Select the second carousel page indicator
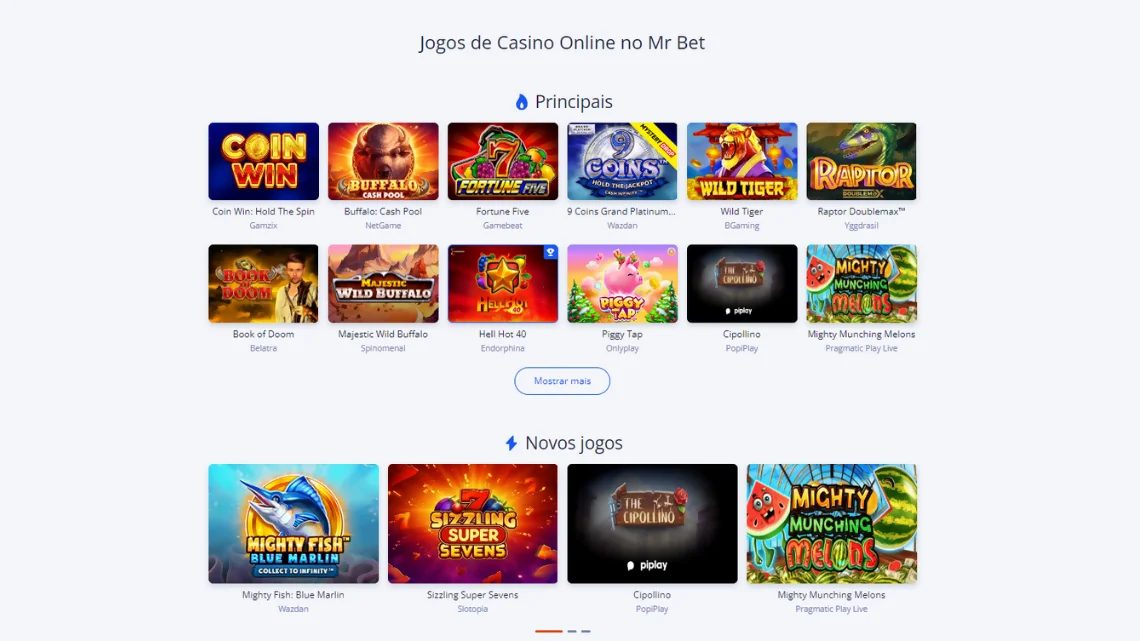The image size is (1140, 641). pos(572,631)
